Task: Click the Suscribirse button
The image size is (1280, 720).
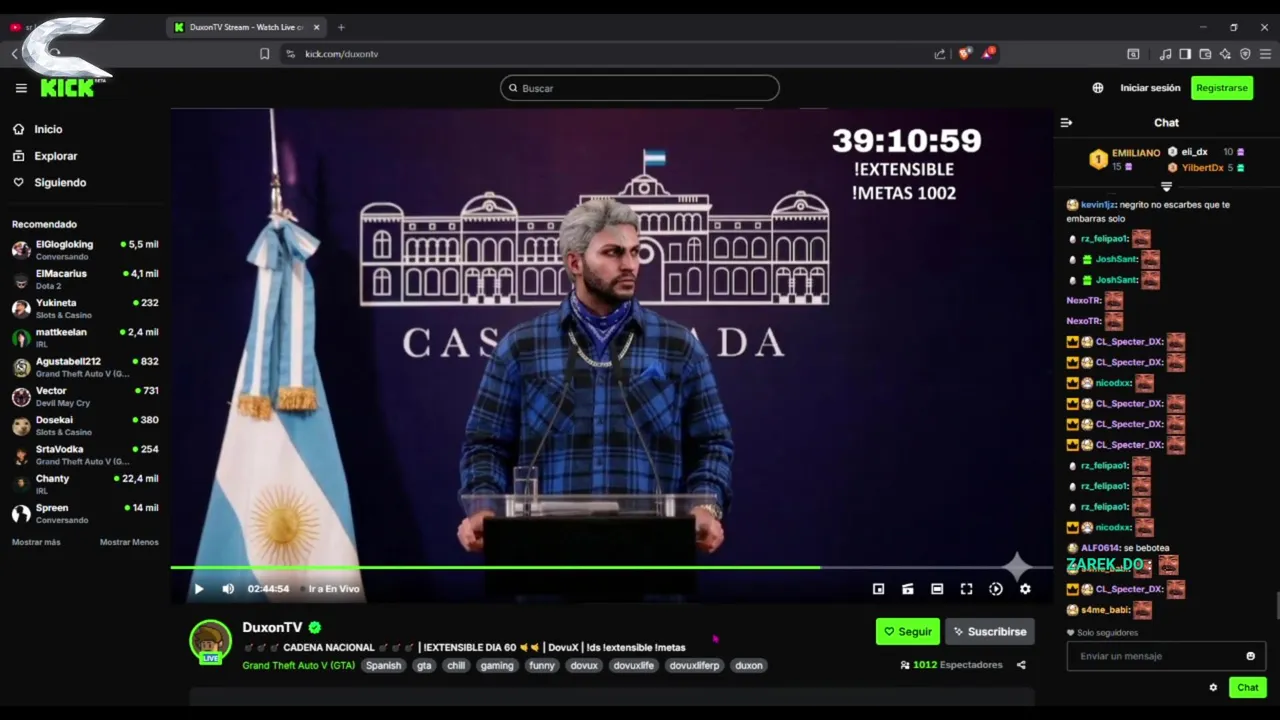Action: (x=990, y=632)
